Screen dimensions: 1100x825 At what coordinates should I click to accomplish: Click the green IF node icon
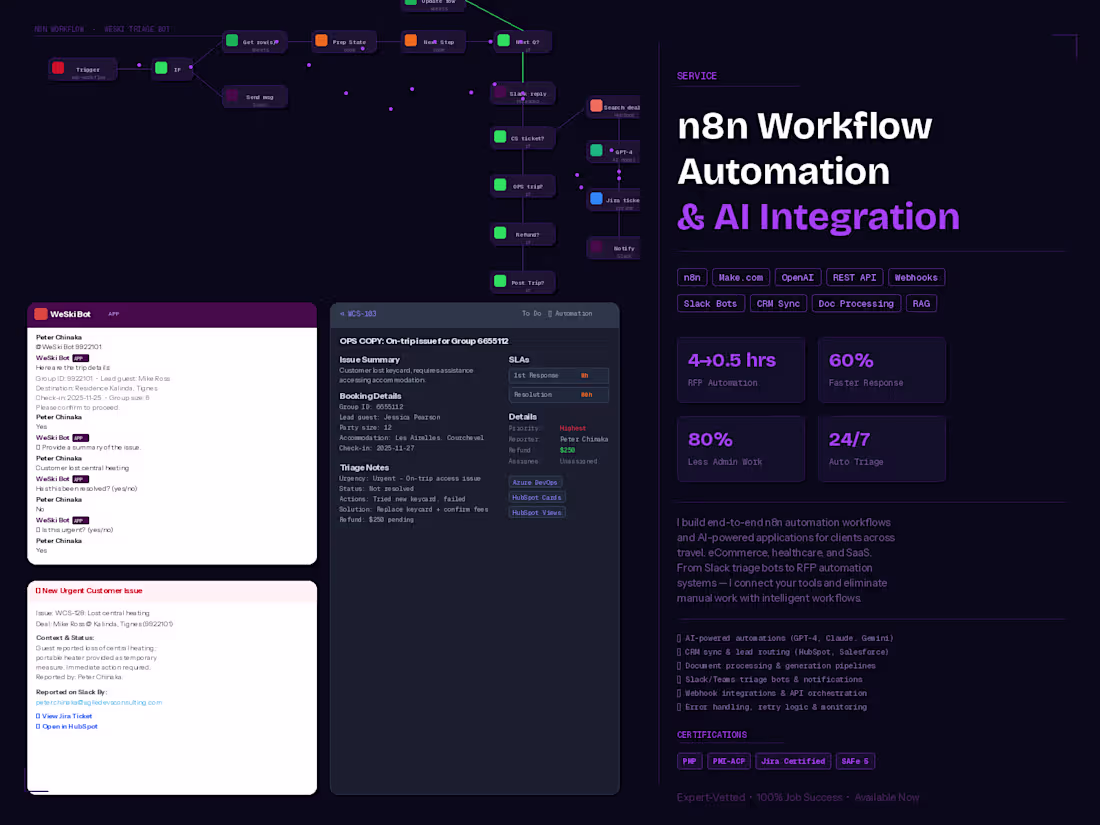(x=161, y=68)
